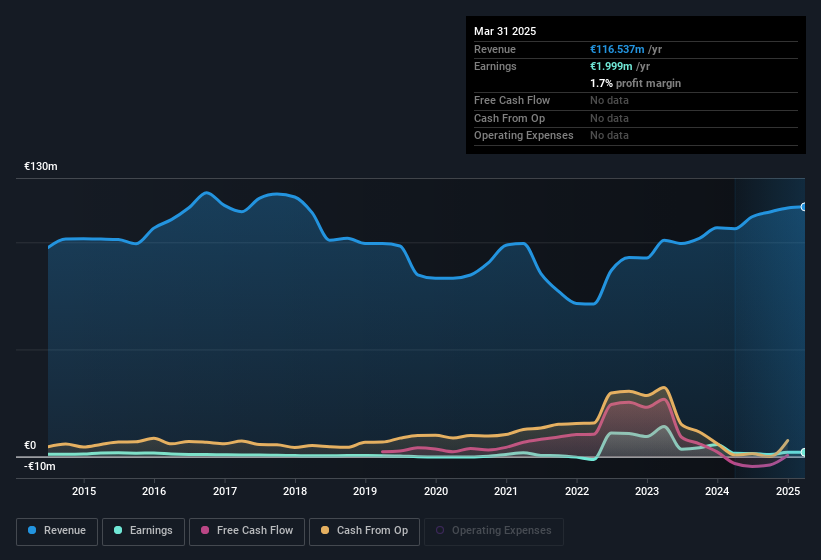Click the 2024 x-axis label
Image resolution: width=821 pixels, height=560 pixels.
pos(717,491)
